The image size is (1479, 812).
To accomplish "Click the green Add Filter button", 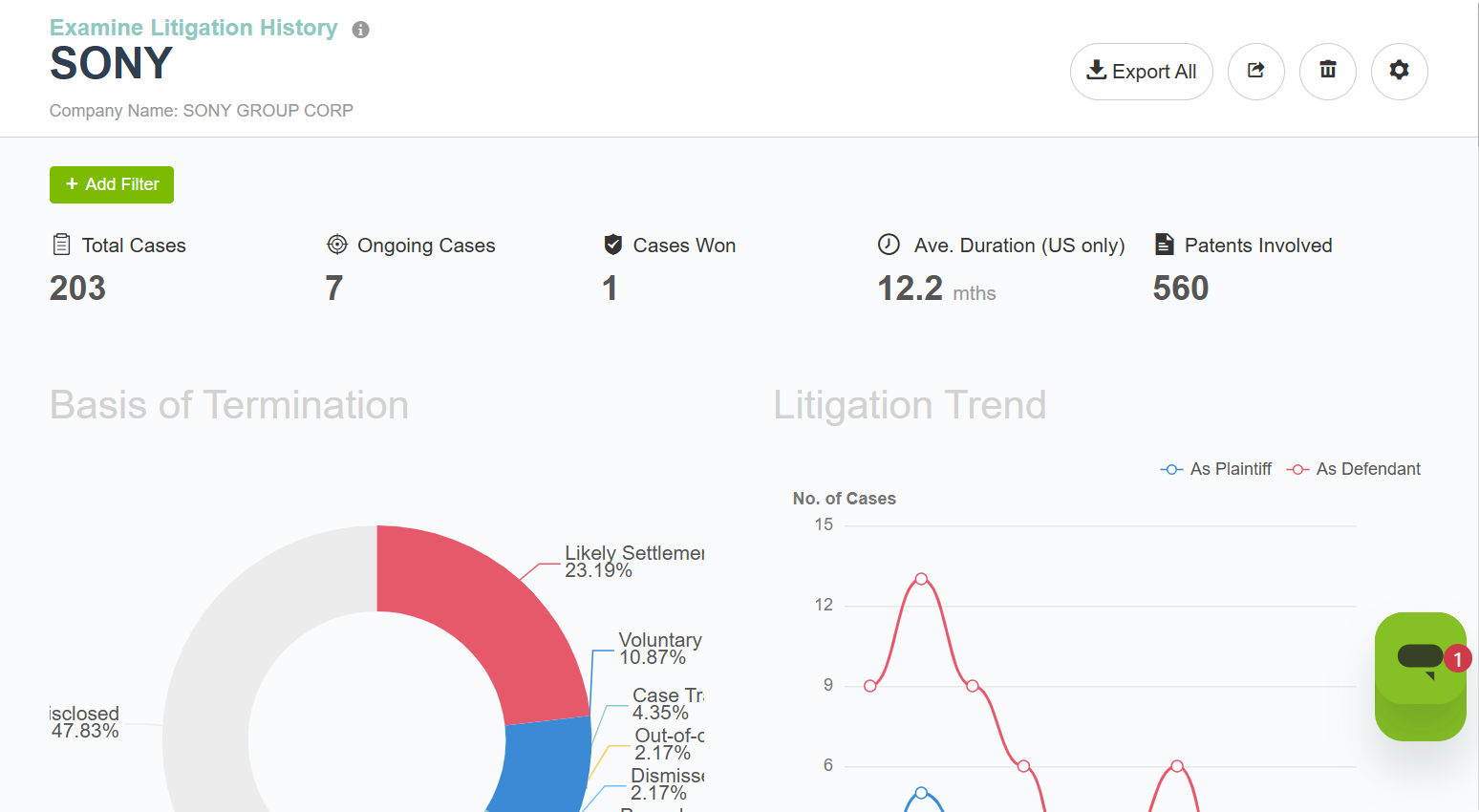I will click(x=112, y=184).
